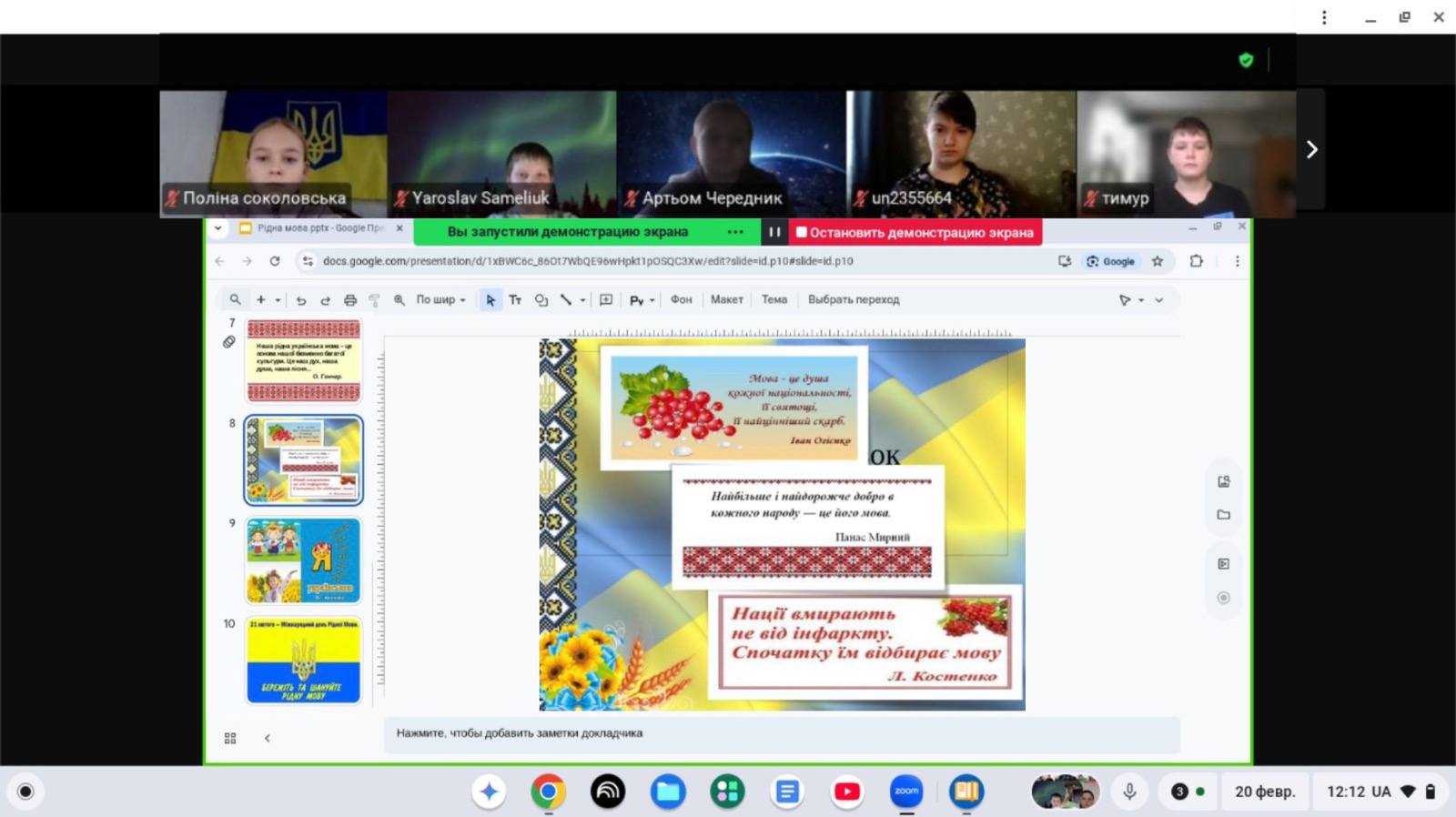Open the Тема theme menu
The image size is (1456, 817).
coord(773,299)
